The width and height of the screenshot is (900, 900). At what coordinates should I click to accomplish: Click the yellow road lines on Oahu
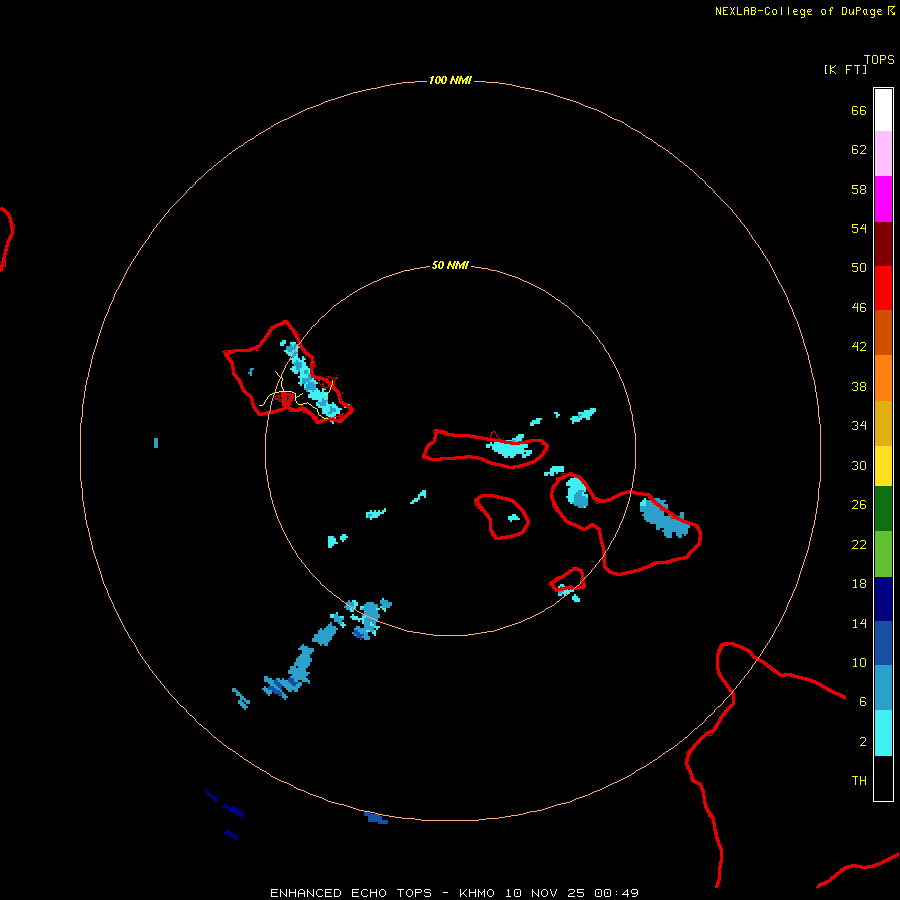click(296, 396)
